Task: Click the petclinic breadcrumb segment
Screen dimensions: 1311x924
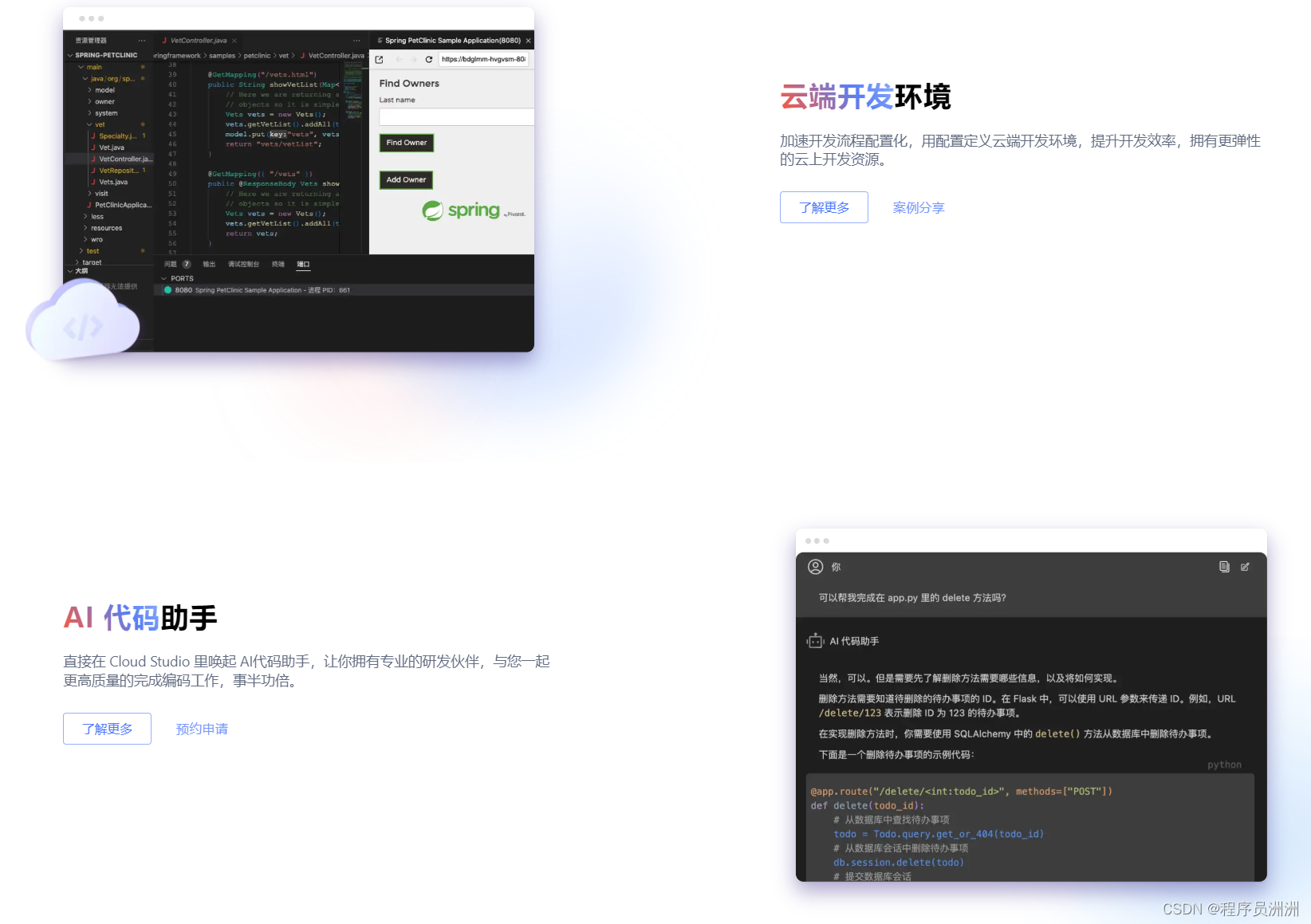Action: (x=257, y=56)
